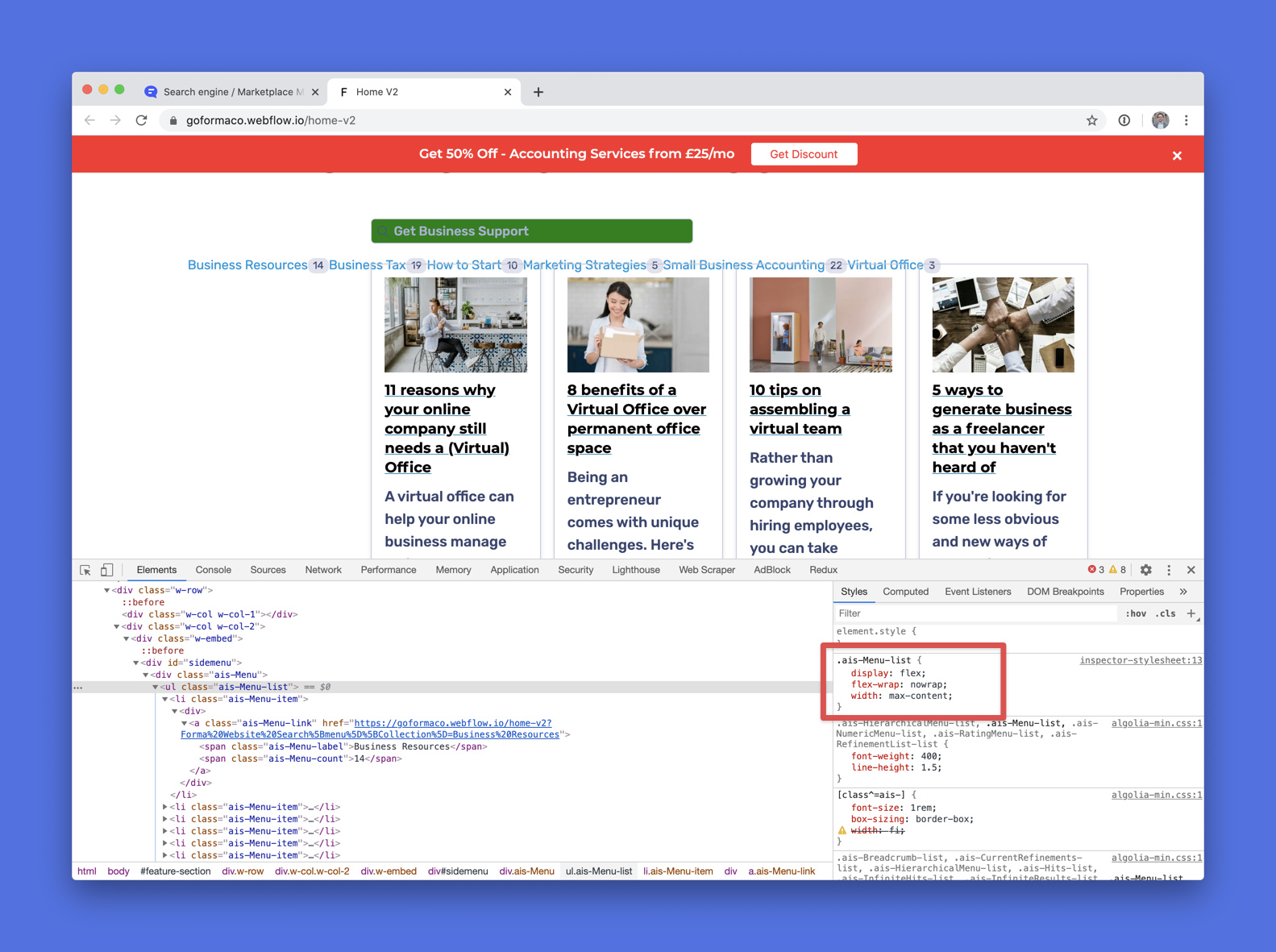
Task: Close the DevTools panel
Action: click(x=1191, y=570)
